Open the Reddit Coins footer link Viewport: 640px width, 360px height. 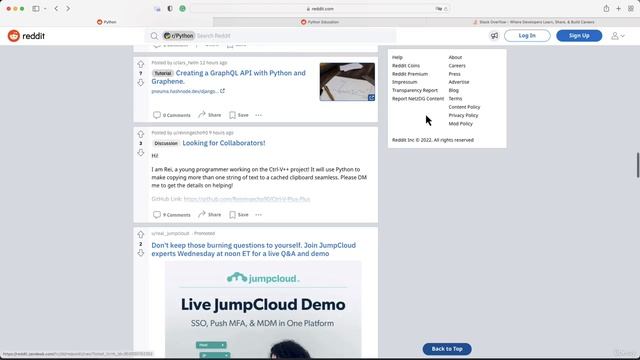point(406,66)
